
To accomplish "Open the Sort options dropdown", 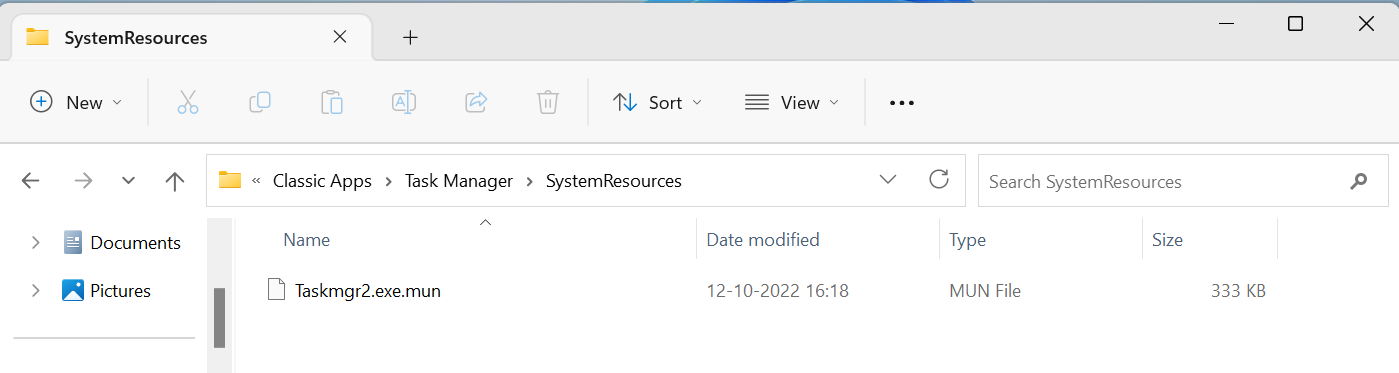I will [657, 102].
